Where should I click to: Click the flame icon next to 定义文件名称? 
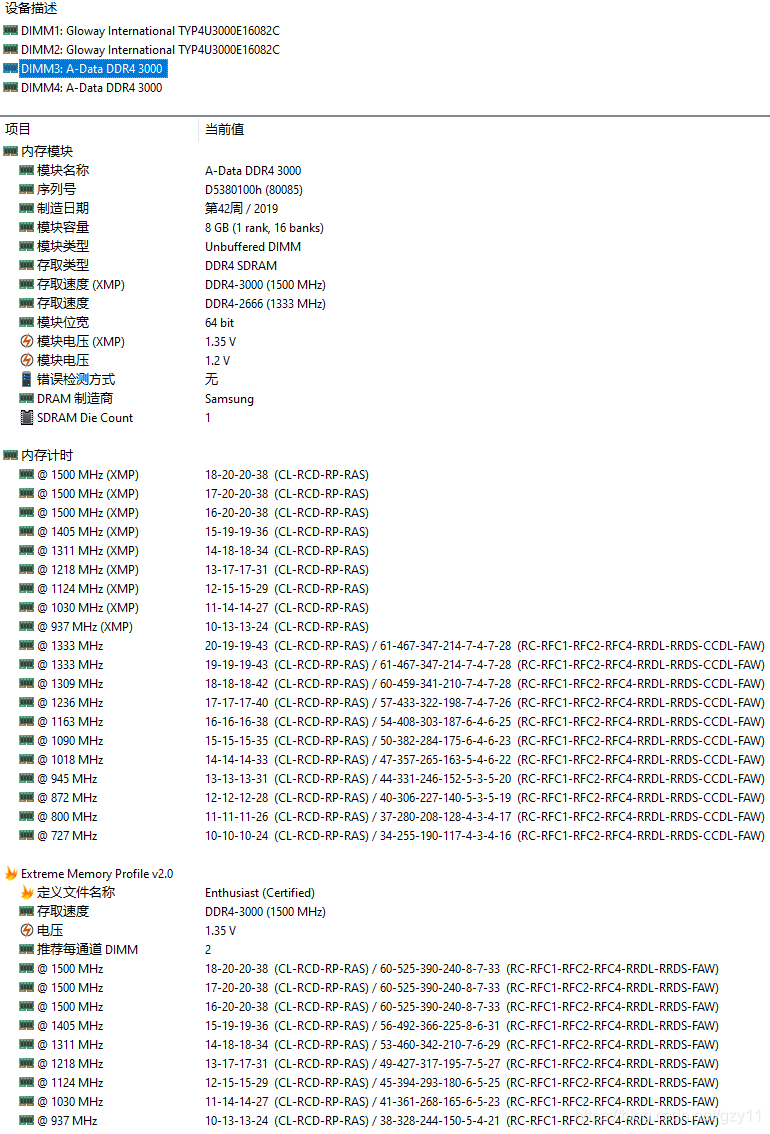(27, 892)
